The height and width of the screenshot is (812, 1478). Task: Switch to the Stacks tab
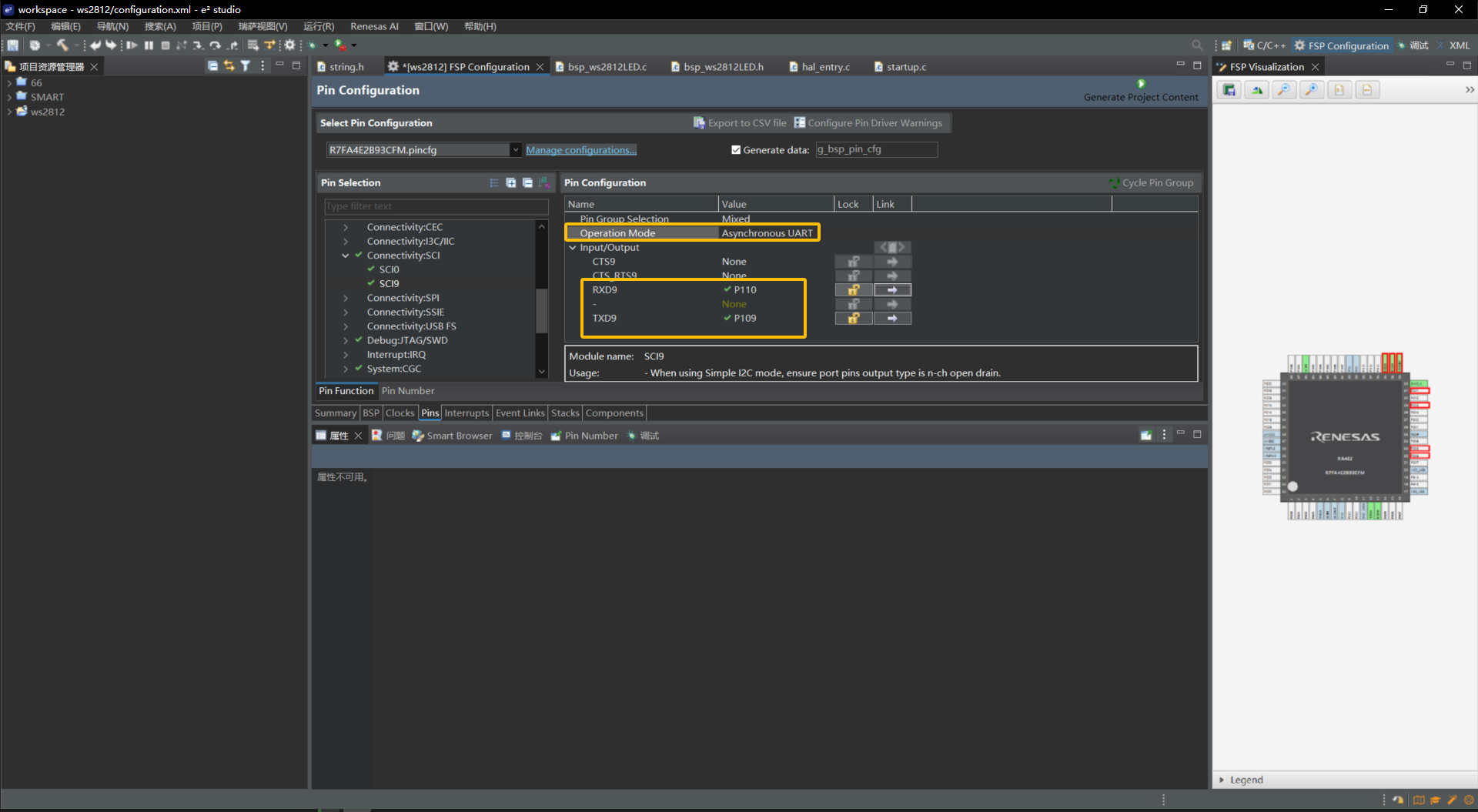565,413
